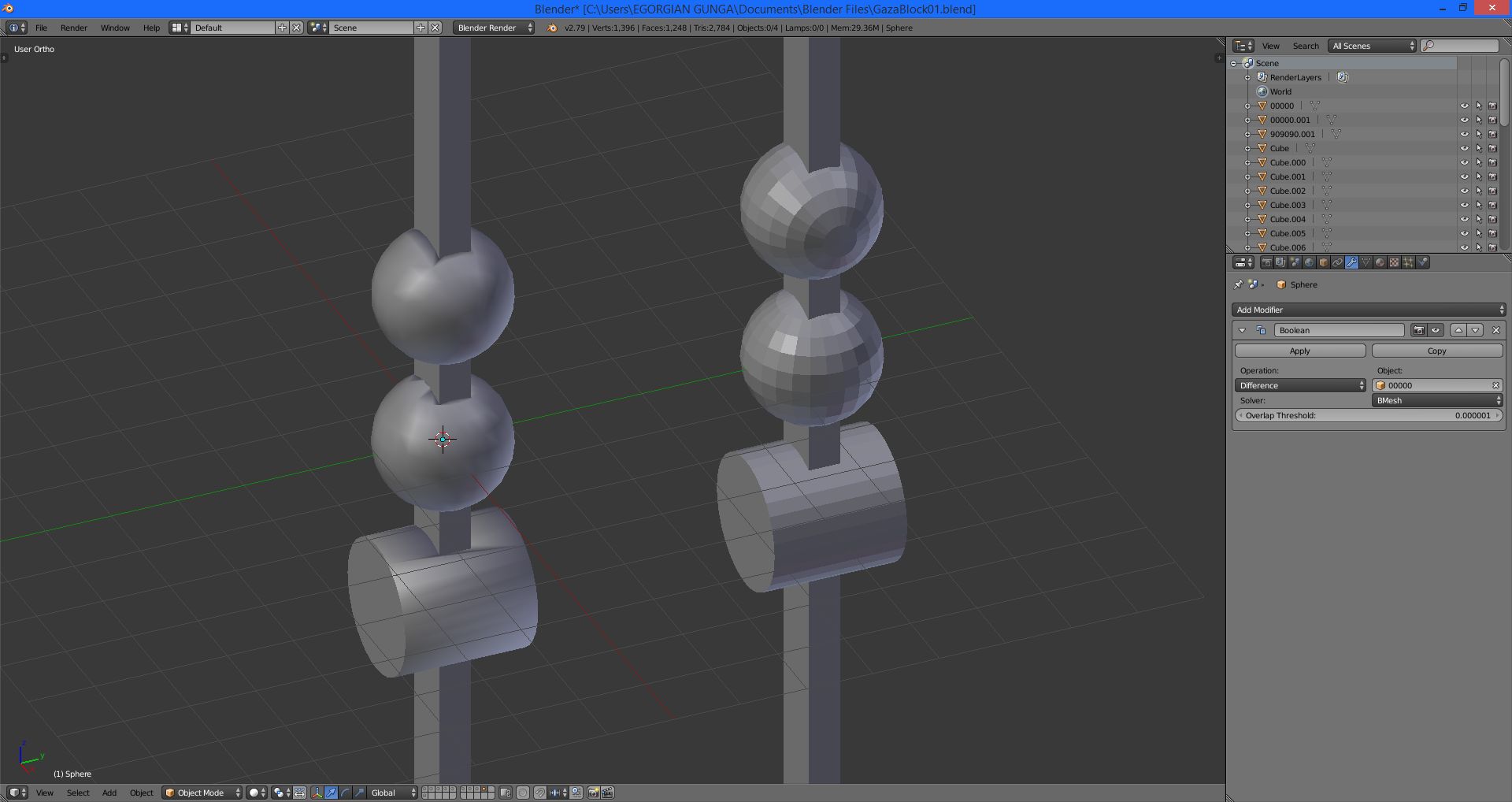Toggle visibility eye for 00000.001
Screen dimensions: 1512x802
(1465, 120)
